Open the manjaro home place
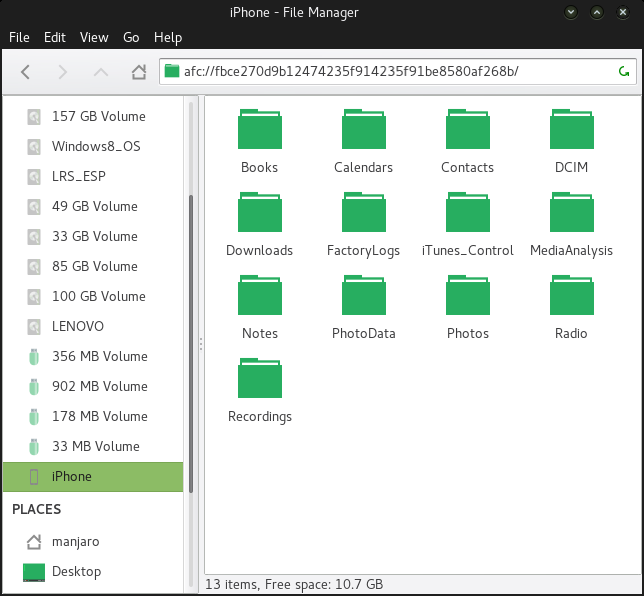This screenshot has width=644, height=596. coord(76,541)
